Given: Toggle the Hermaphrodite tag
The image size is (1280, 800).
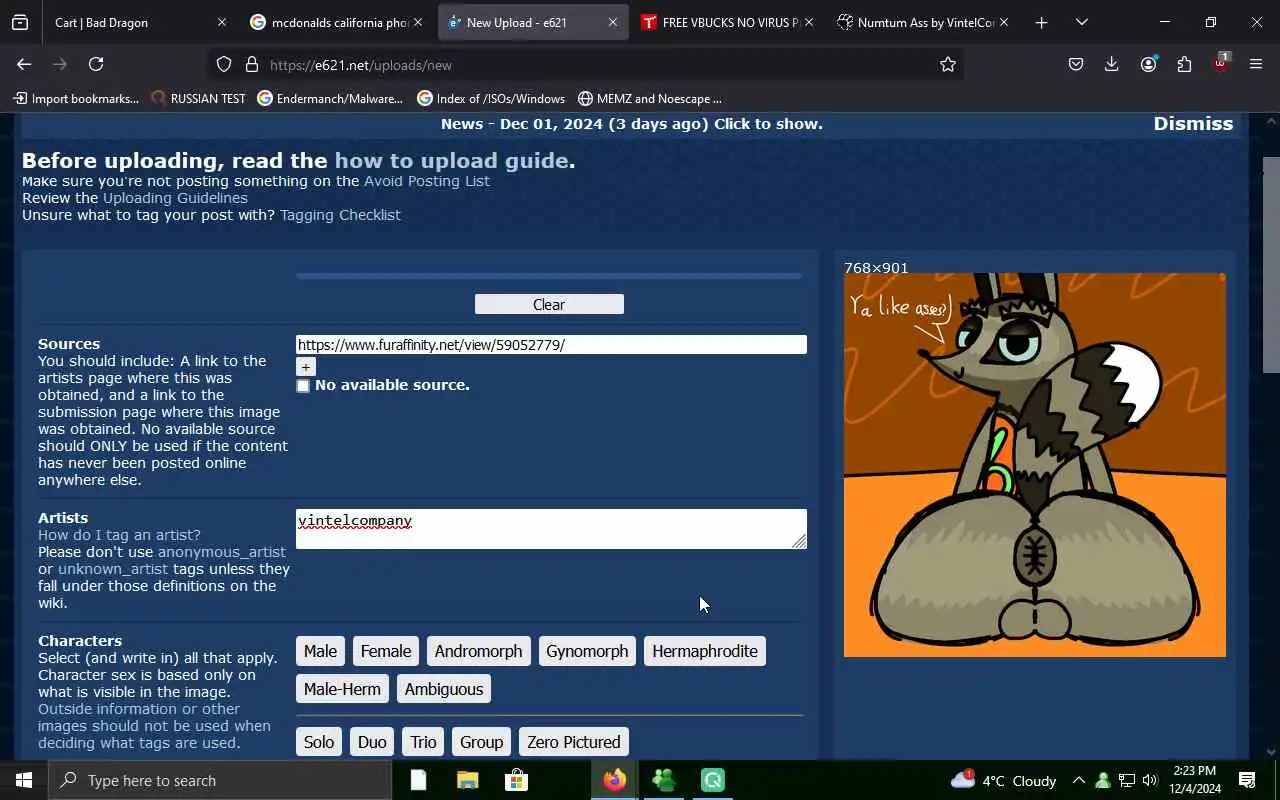Looking at the screenshot, I should pos(705,651).
